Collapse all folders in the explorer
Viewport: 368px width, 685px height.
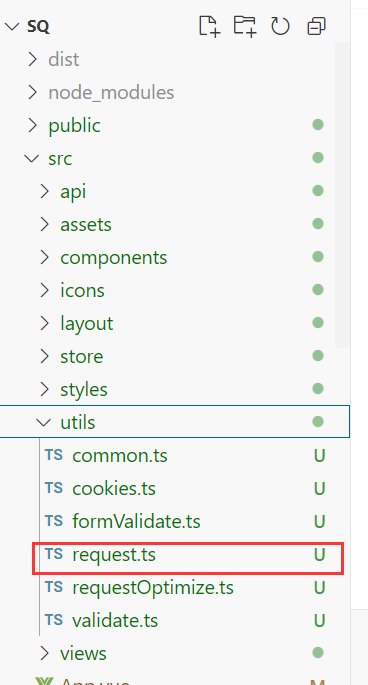[x=316, y=26]
